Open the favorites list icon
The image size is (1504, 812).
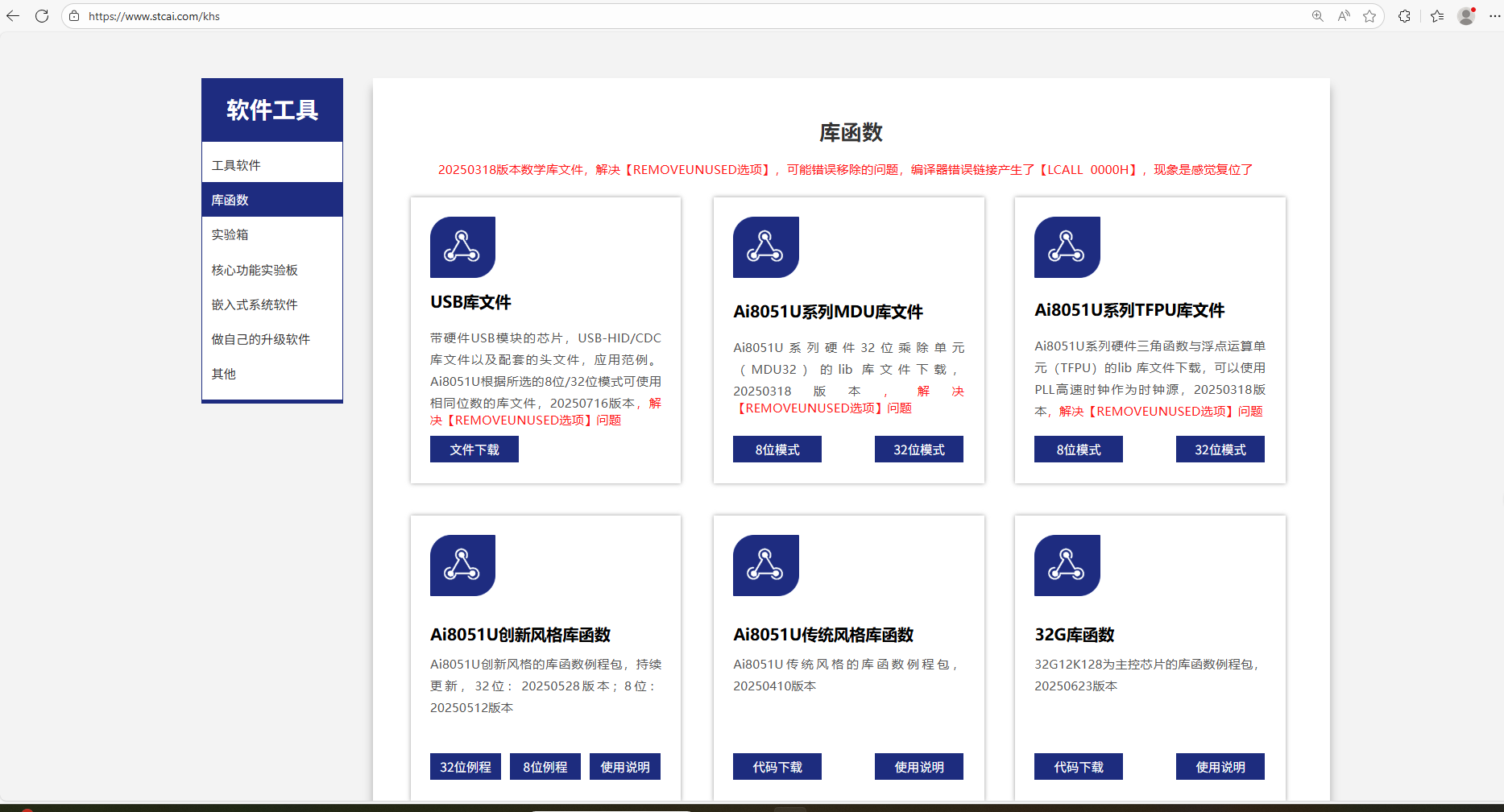point(1437,16)
